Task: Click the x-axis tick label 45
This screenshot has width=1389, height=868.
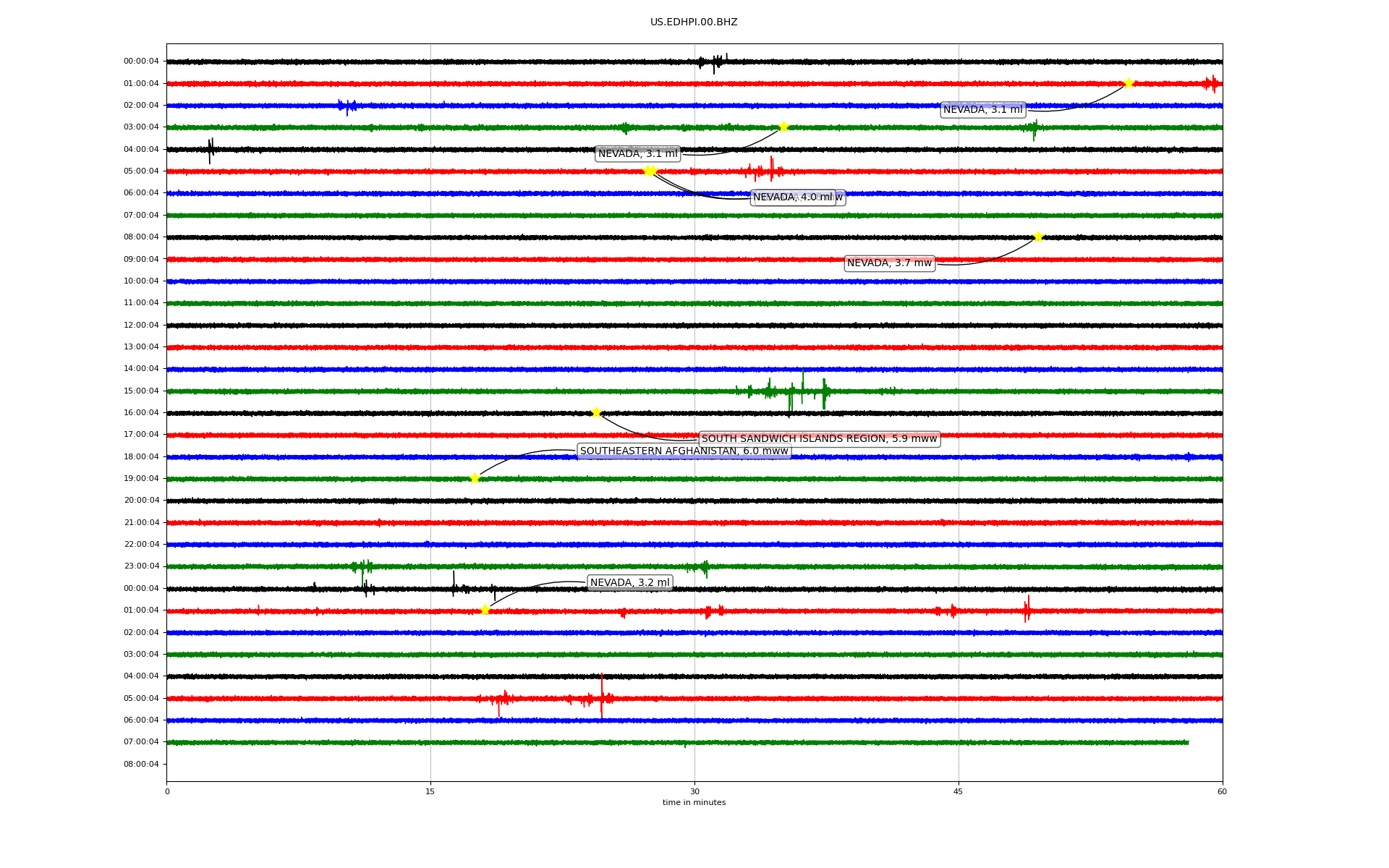Action: (959, 791)
